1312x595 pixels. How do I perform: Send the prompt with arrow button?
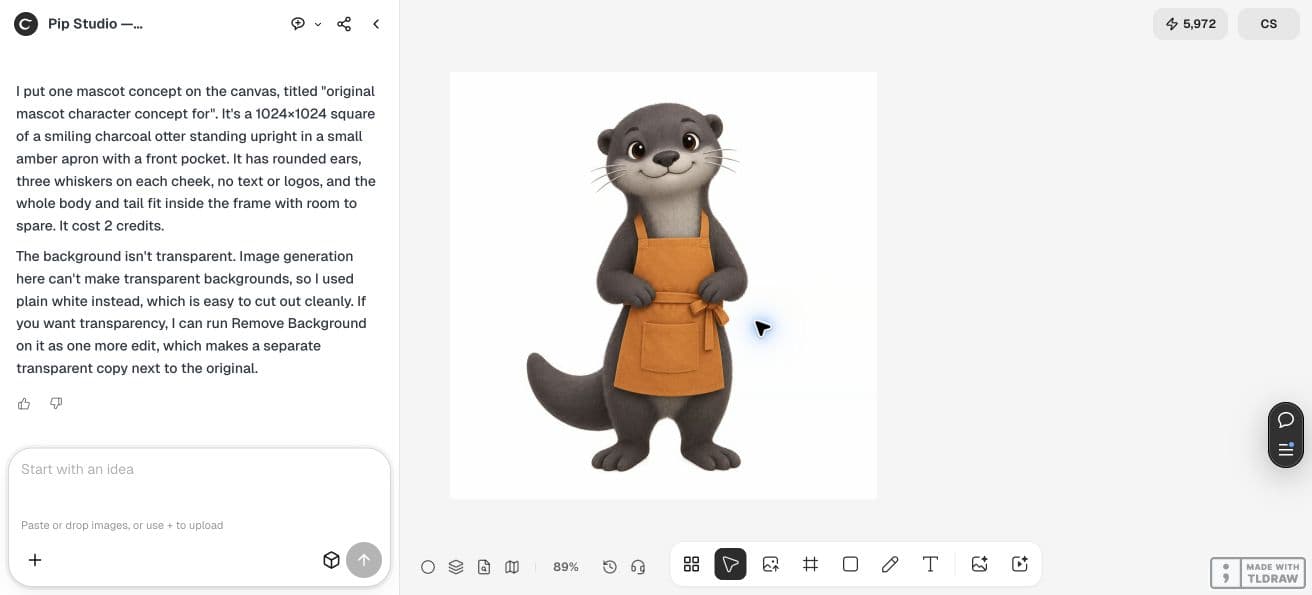[x=364, y=560]
